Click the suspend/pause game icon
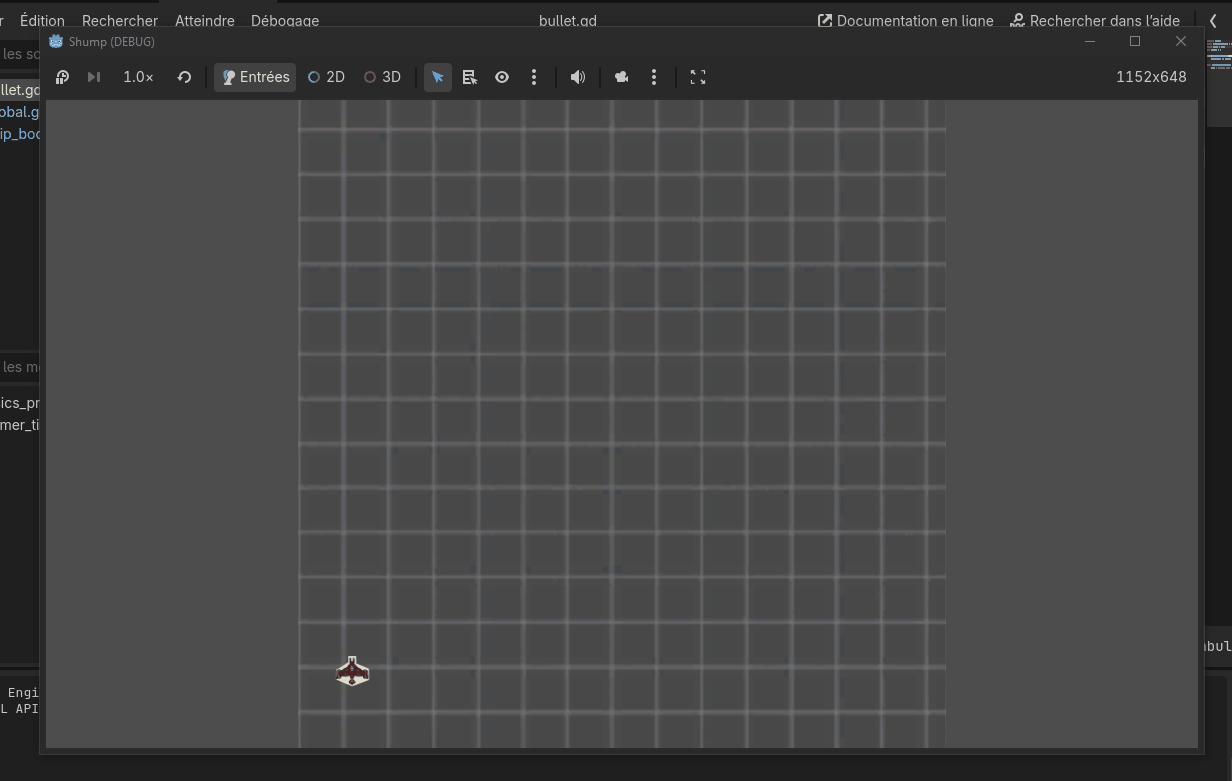The width and height of the screenshot is (1232, 781). click(62, 77)
